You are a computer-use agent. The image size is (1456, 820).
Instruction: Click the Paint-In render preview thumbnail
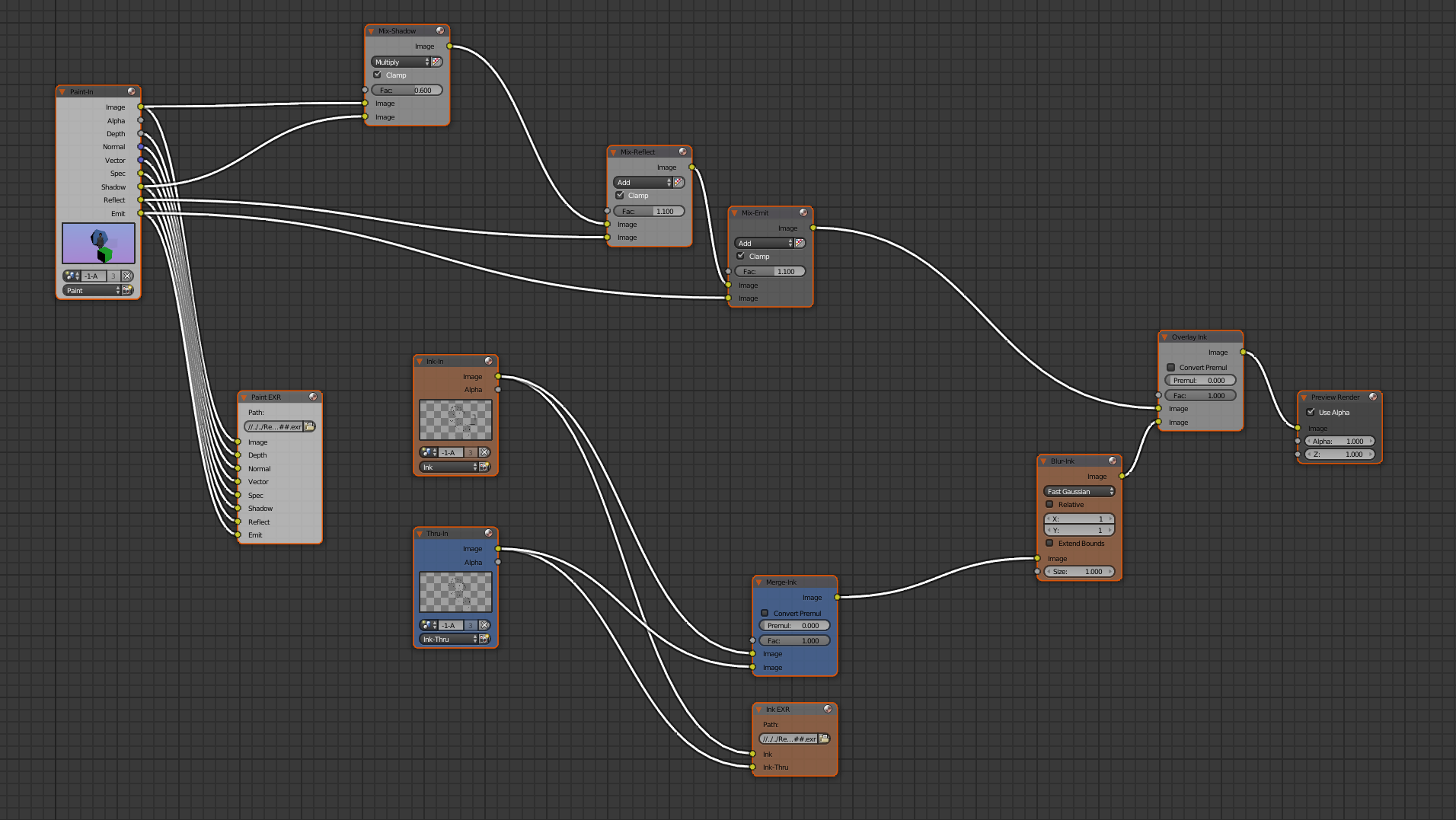pos(98,243)
